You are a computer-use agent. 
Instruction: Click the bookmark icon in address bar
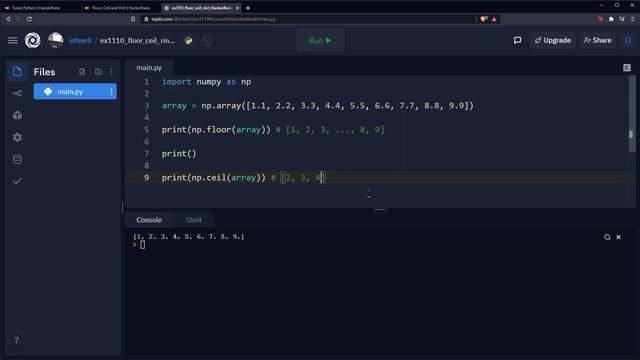tap(133, 19)
